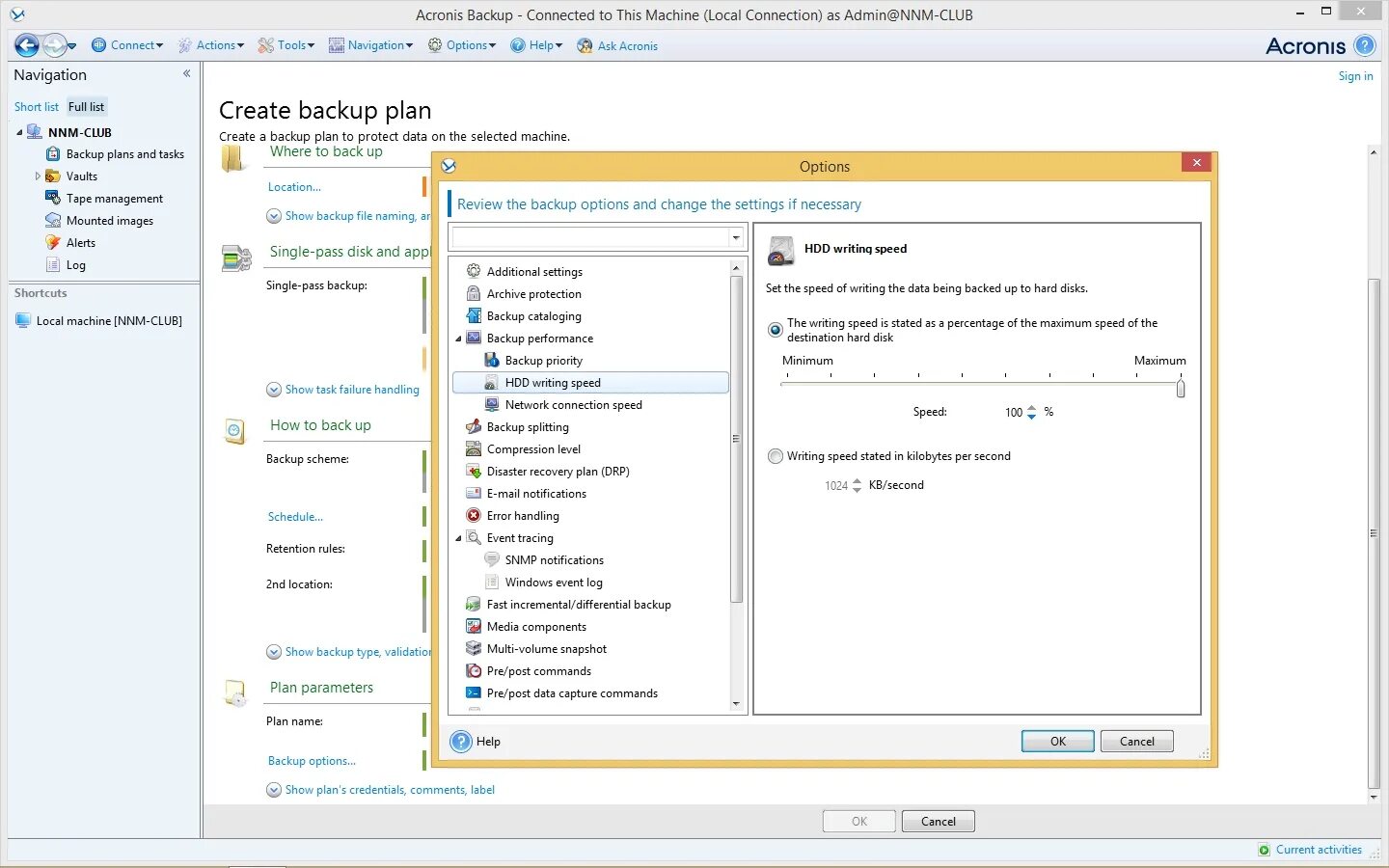Select percentage-based writing speed radio button

tap(776, 330)
